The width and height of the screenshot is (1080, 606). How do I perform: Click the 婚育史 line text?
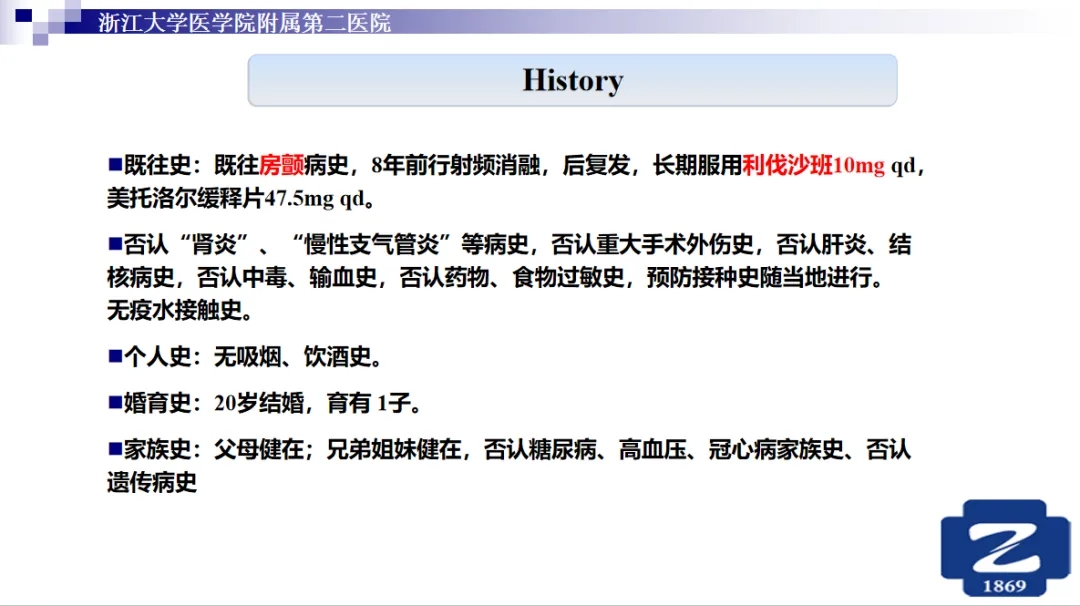coord(272,404)
